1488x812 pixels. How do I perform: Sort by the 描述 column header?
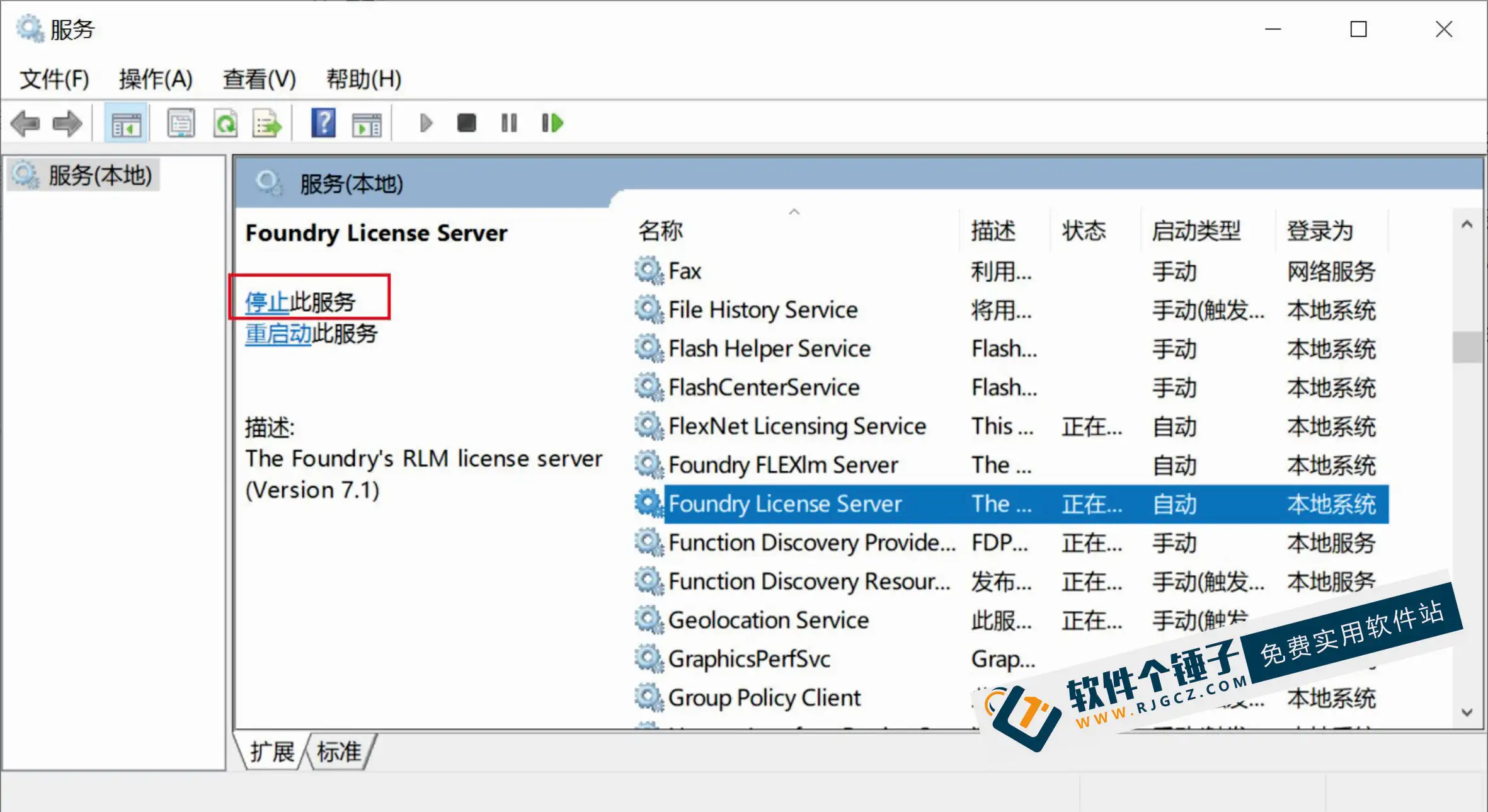click(1005, 231)
